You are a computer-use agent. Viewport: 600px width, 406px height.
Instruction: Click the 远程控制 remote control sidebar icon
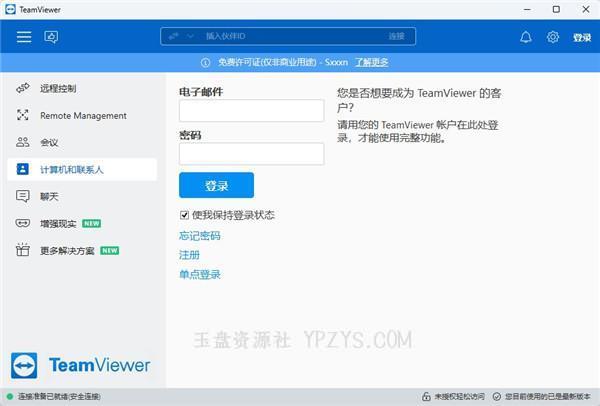coord(23,89)
